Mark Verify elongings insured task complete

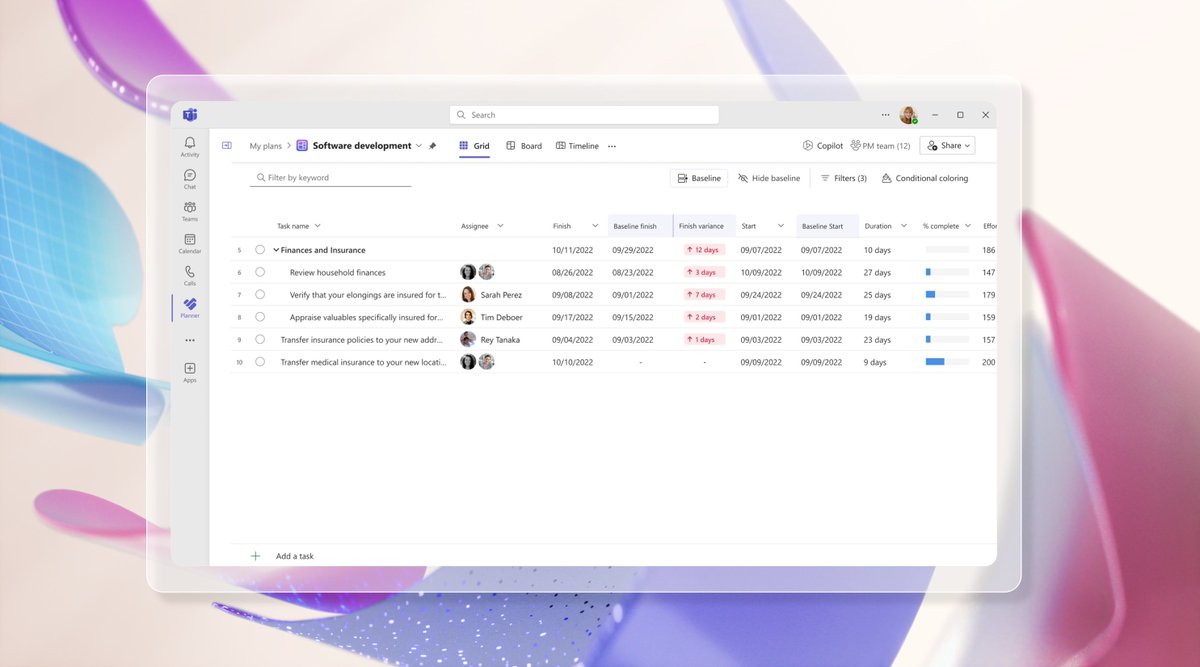(x=260, y=295)
